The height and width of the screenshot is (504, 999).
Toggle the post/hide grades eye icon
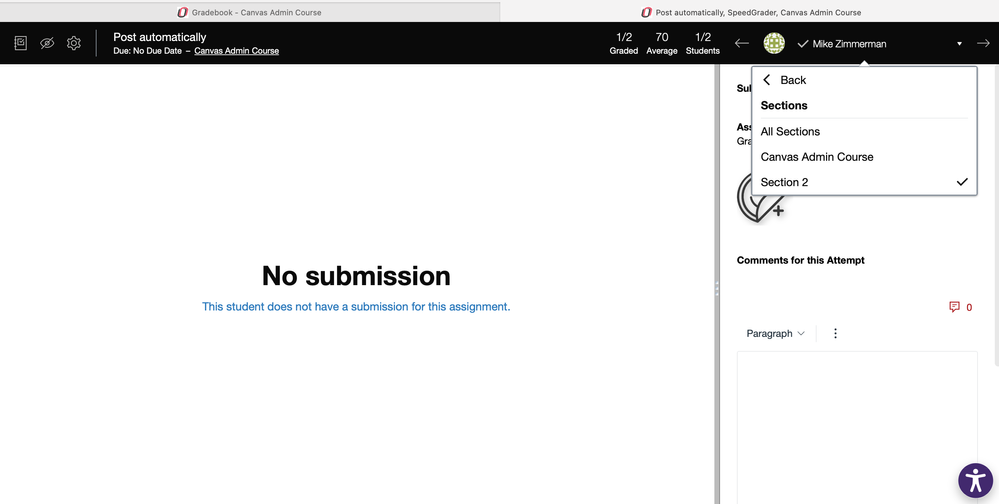(x=47, y=44)
